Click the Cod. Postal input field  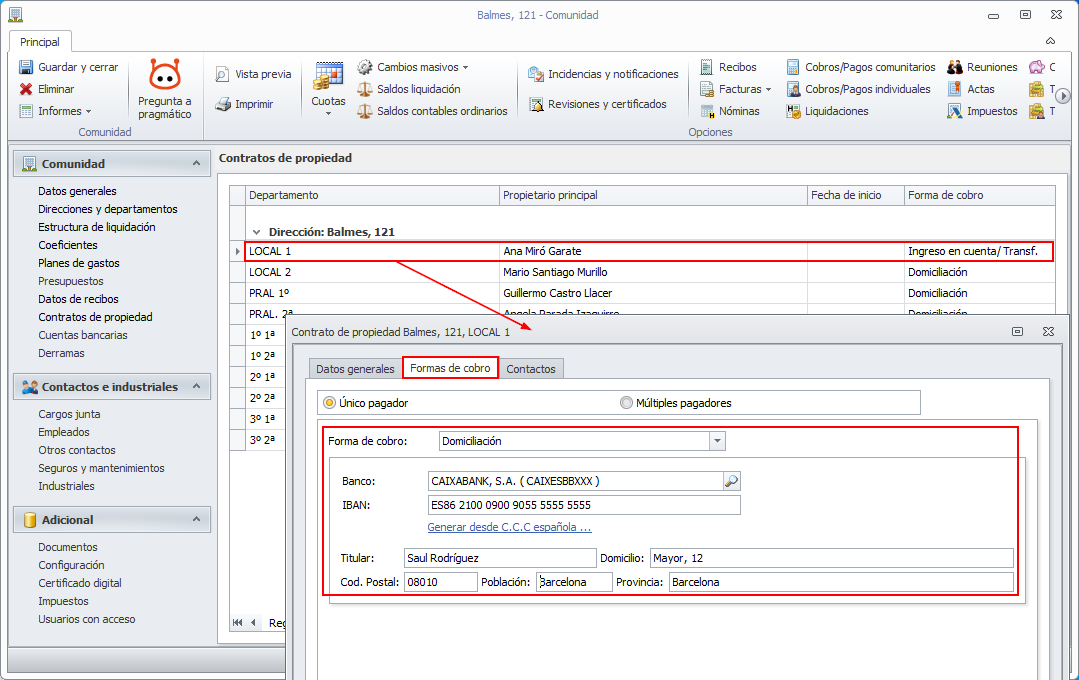pos(440,582)
